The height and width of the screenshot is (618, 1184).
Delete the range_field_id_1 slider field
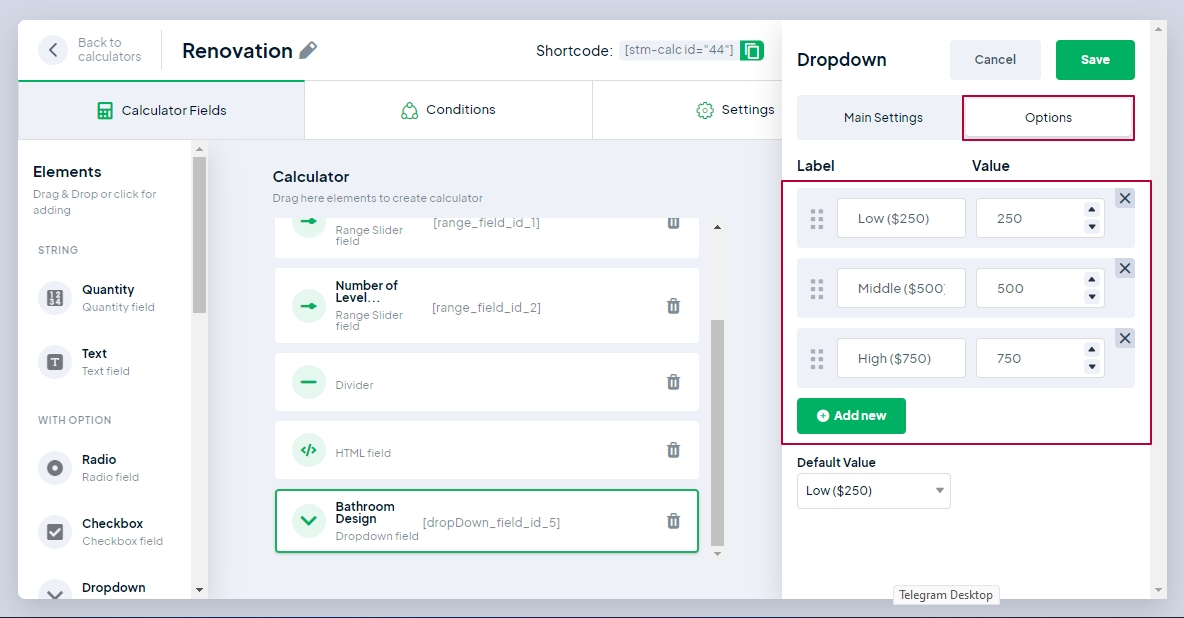[674, 223]
